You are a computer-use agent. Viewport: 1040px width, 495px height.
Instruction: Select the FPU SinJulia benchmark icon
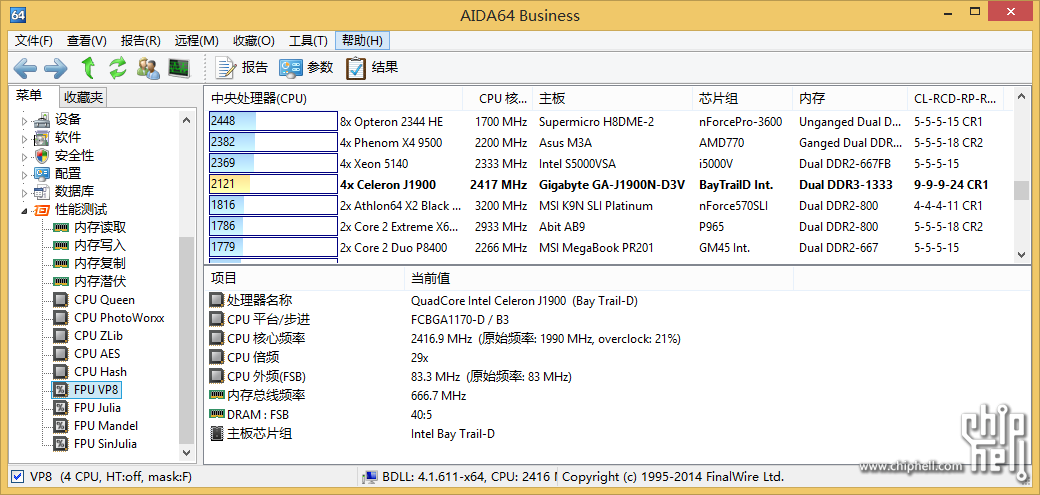(x=60, y=443)
